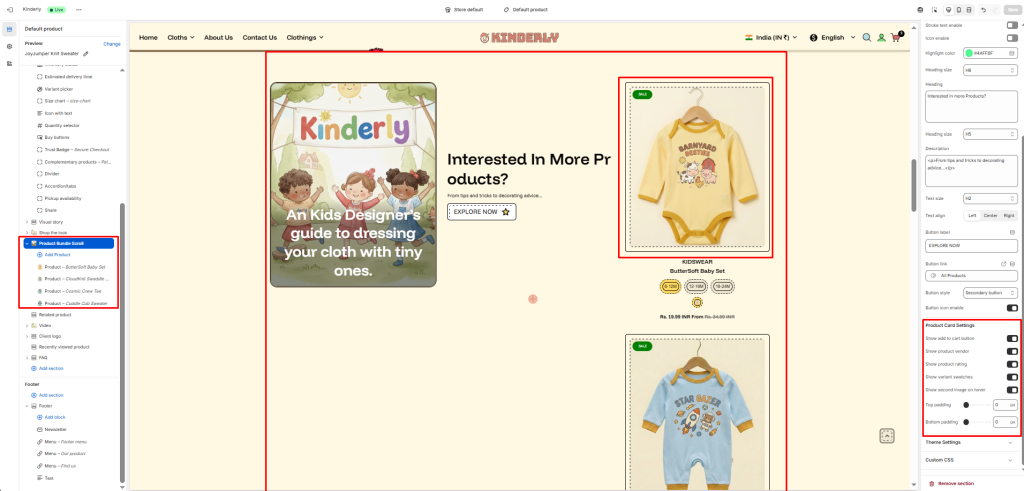
Task: Open app embeds icon in left rail
Action: point(9,63)
